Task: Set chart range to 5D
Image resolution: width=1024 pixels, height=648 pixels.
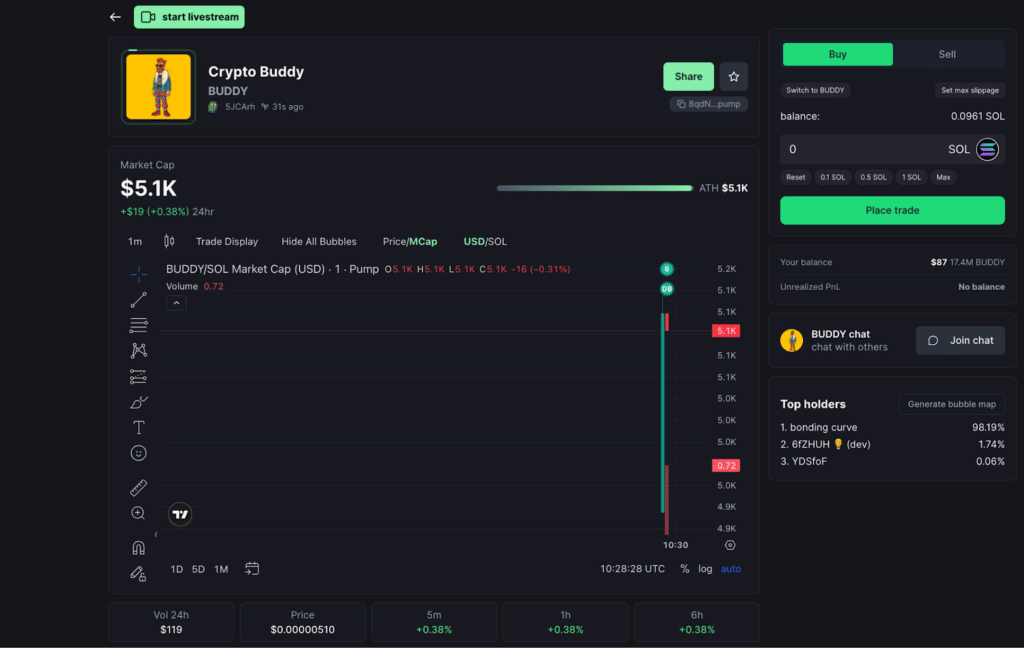Action: pos(198,569)
